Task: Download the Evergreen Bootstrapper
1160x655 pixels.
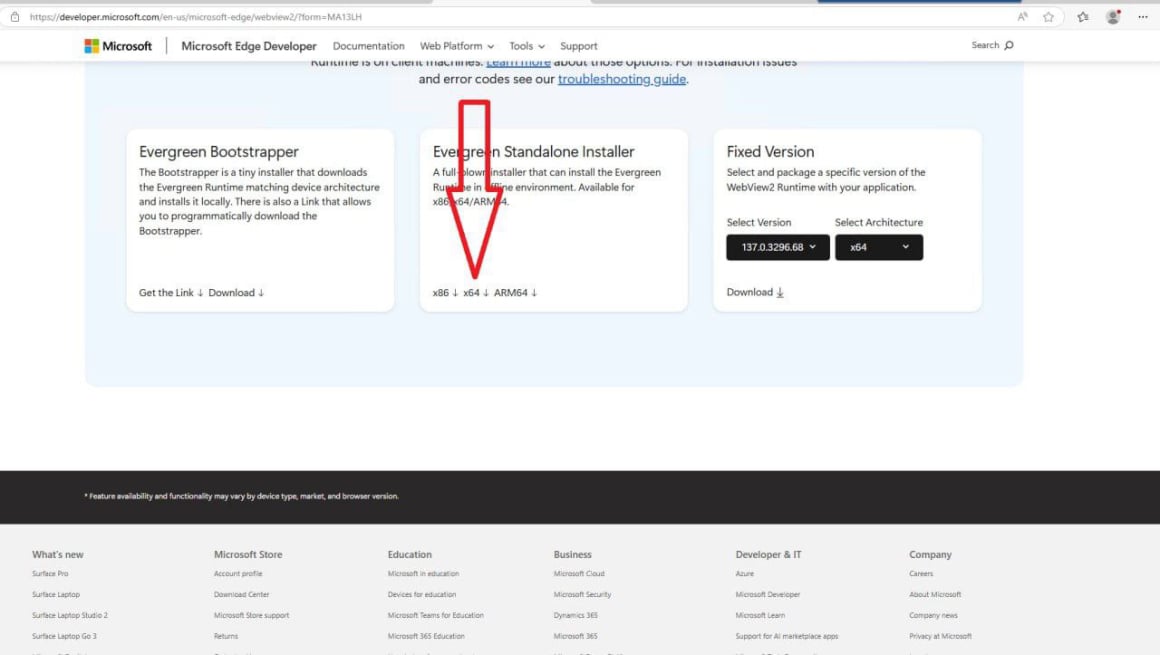Action: 236,292
